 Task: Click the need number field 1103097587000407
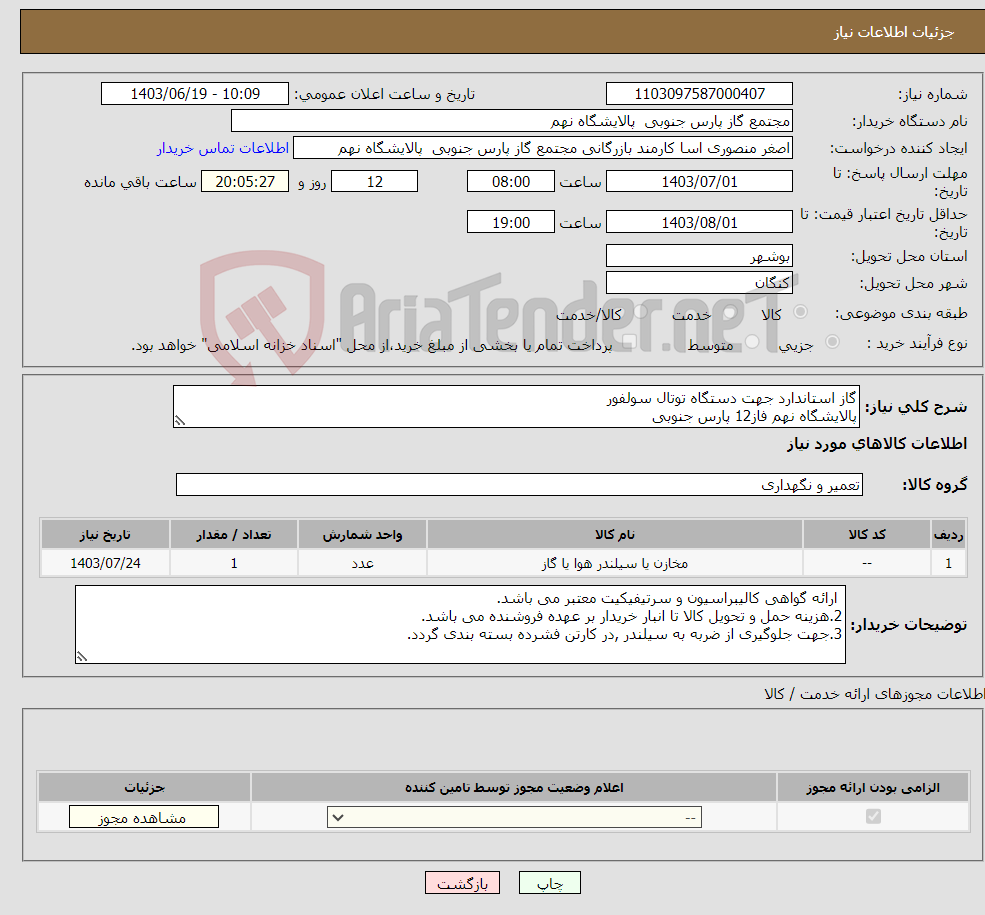point(699,94)
